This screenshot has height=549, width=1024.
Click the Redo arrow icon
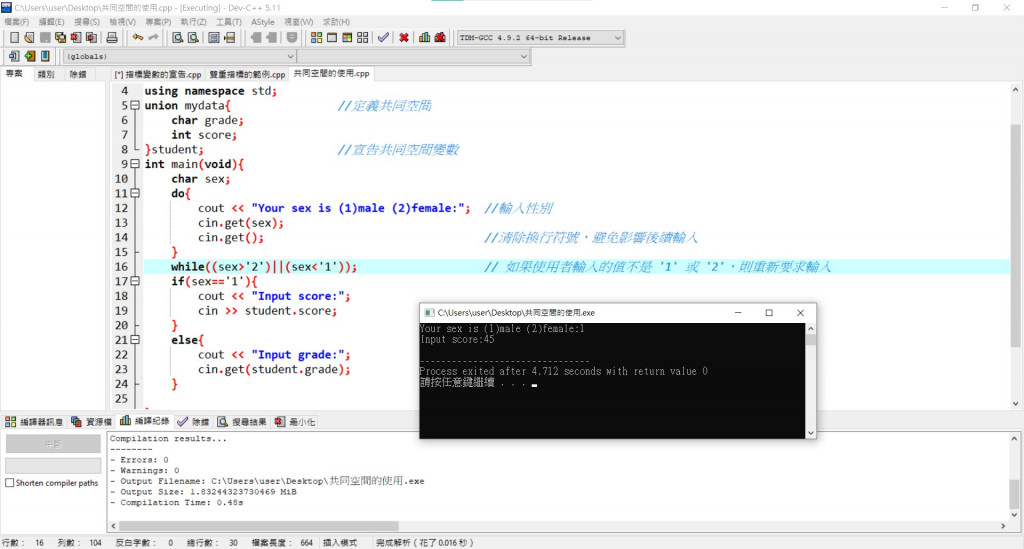click(x=153, y=38)
